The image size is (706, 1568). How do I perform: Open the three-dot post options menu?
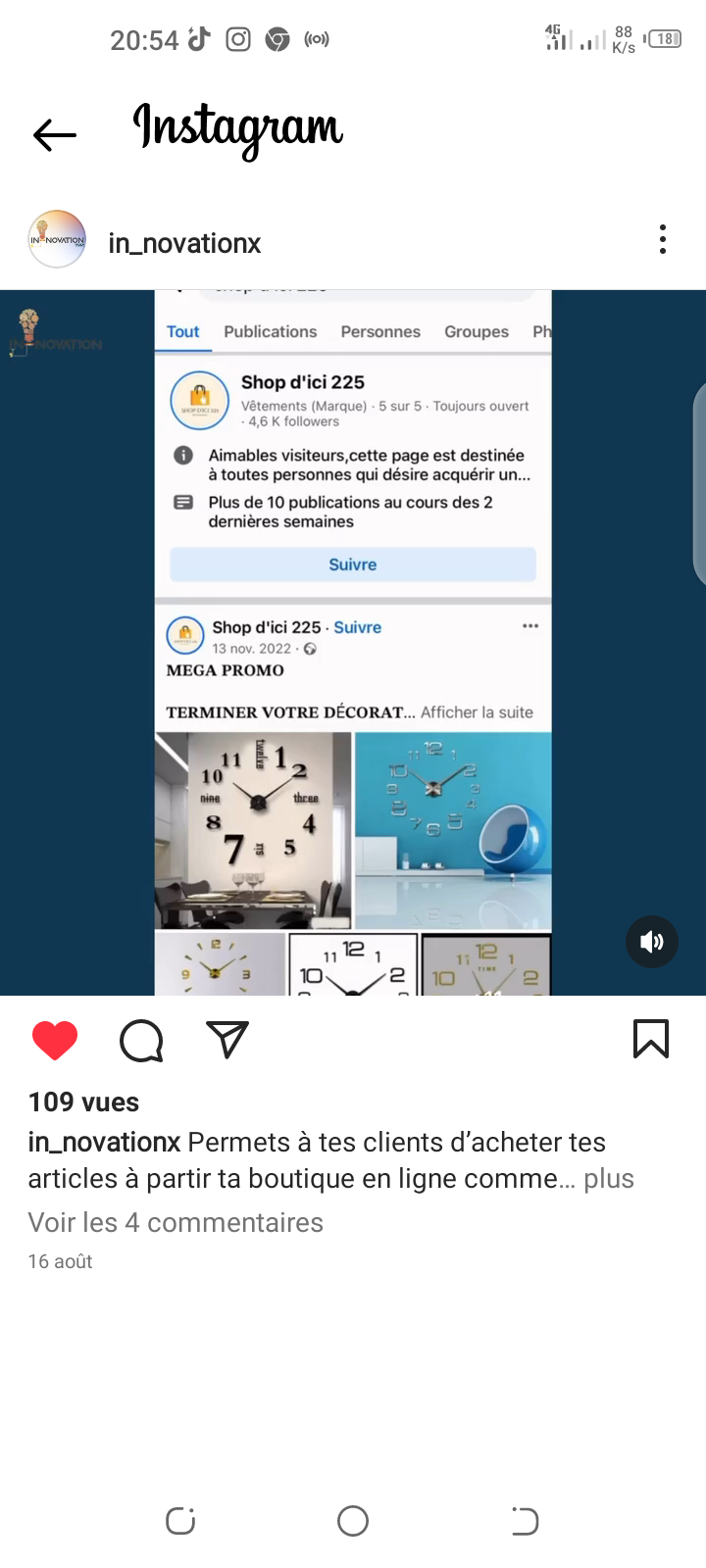tap(663, 239)
